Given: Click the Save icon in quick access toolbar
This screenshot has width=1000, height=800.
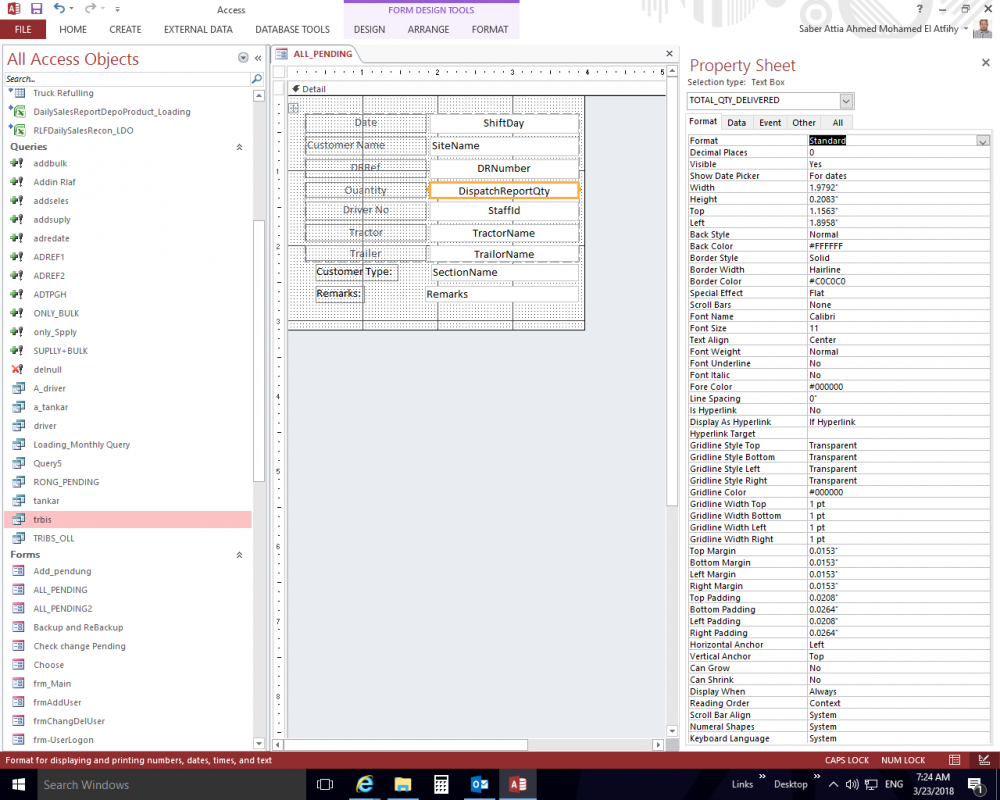Looking at the screenshot, I should tap(36, 9).
